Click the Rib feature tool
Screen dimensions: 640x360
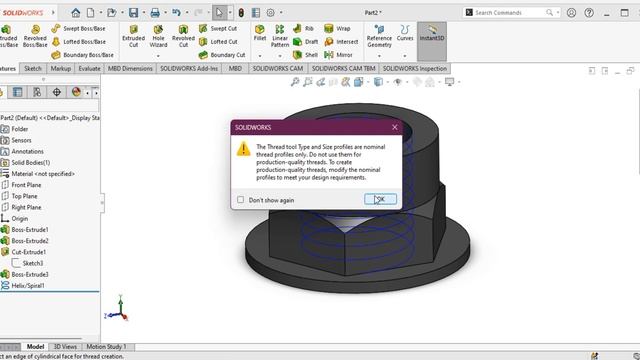pos(303,29)
